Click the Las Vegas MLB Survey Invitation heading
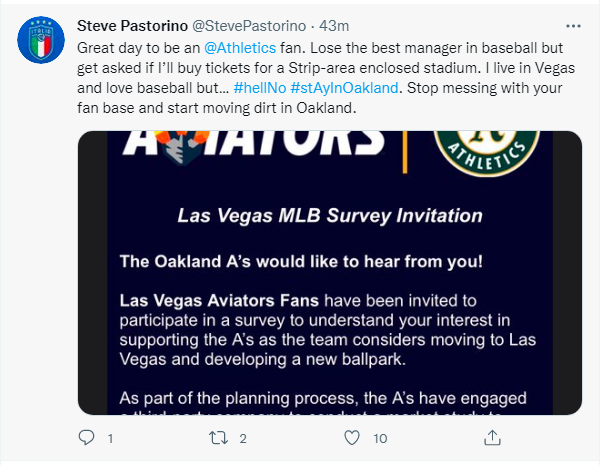 329,216
